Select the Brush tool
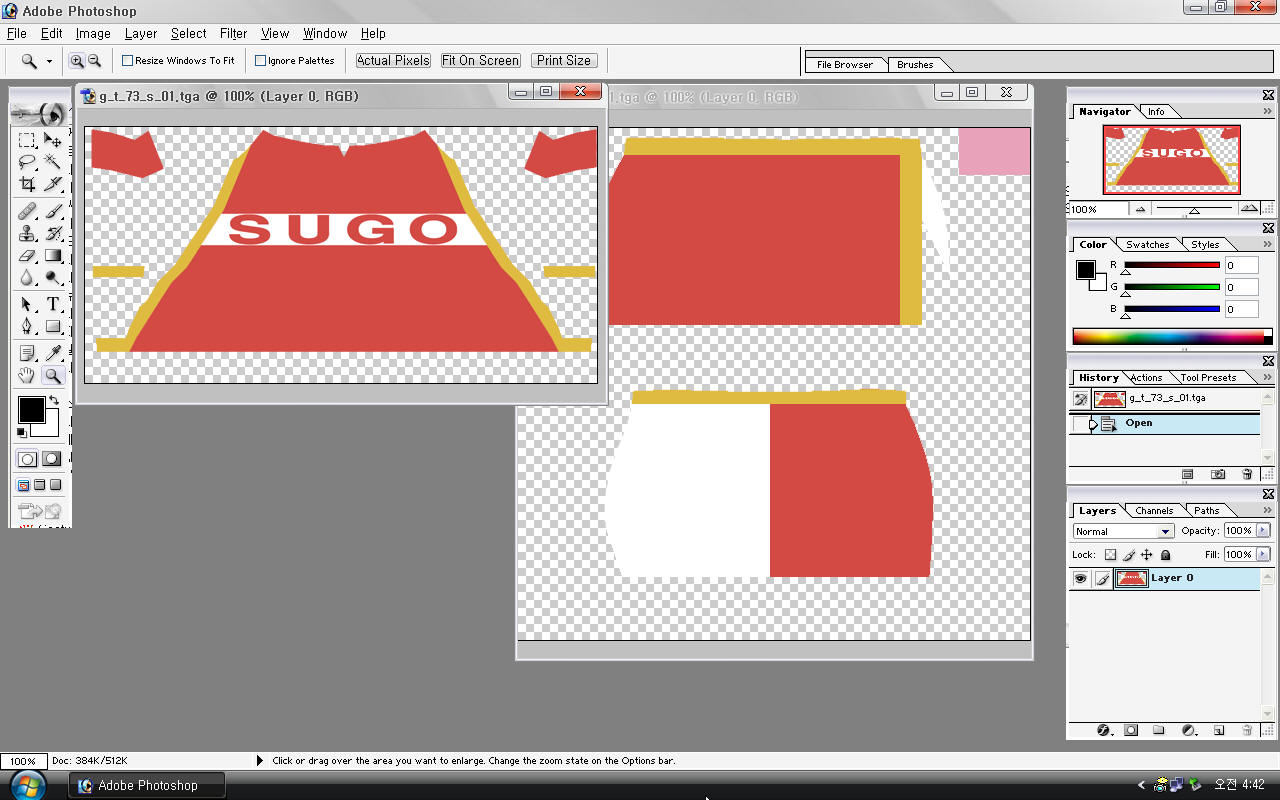 (x=53, y=211)
